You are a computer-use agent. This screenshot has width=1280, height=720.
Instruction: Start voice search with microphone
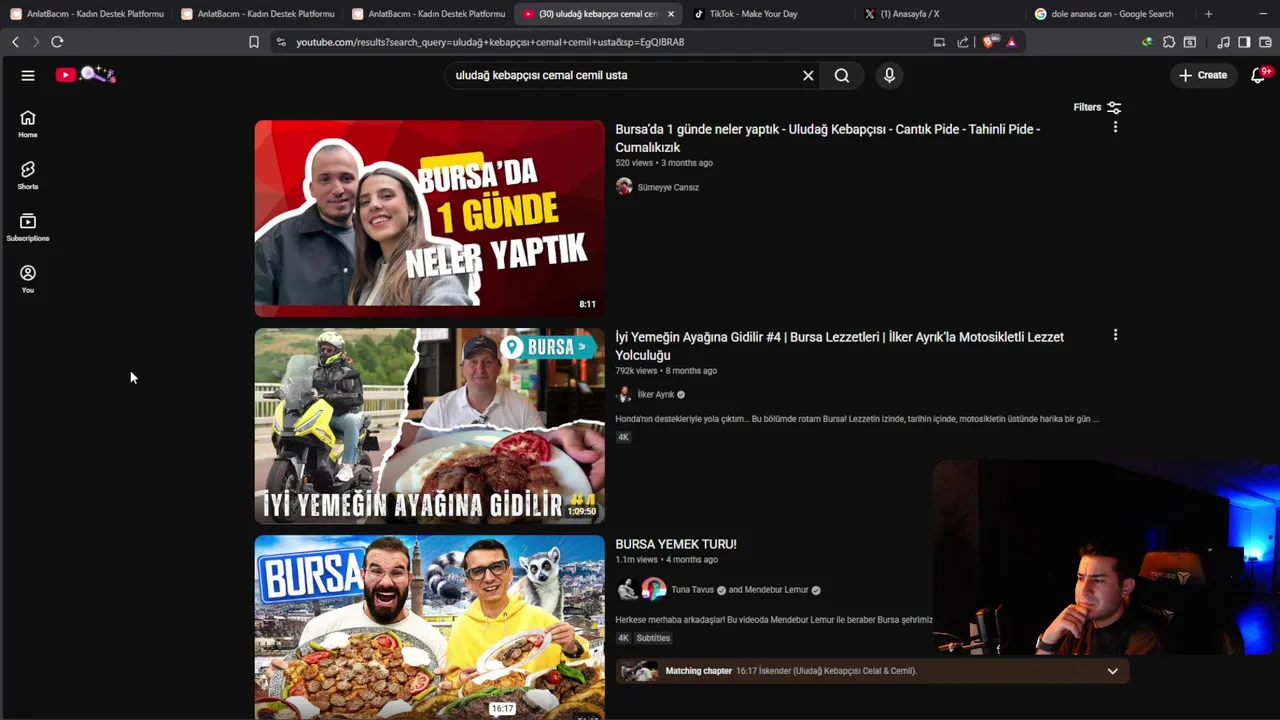(x=889, y=75)
